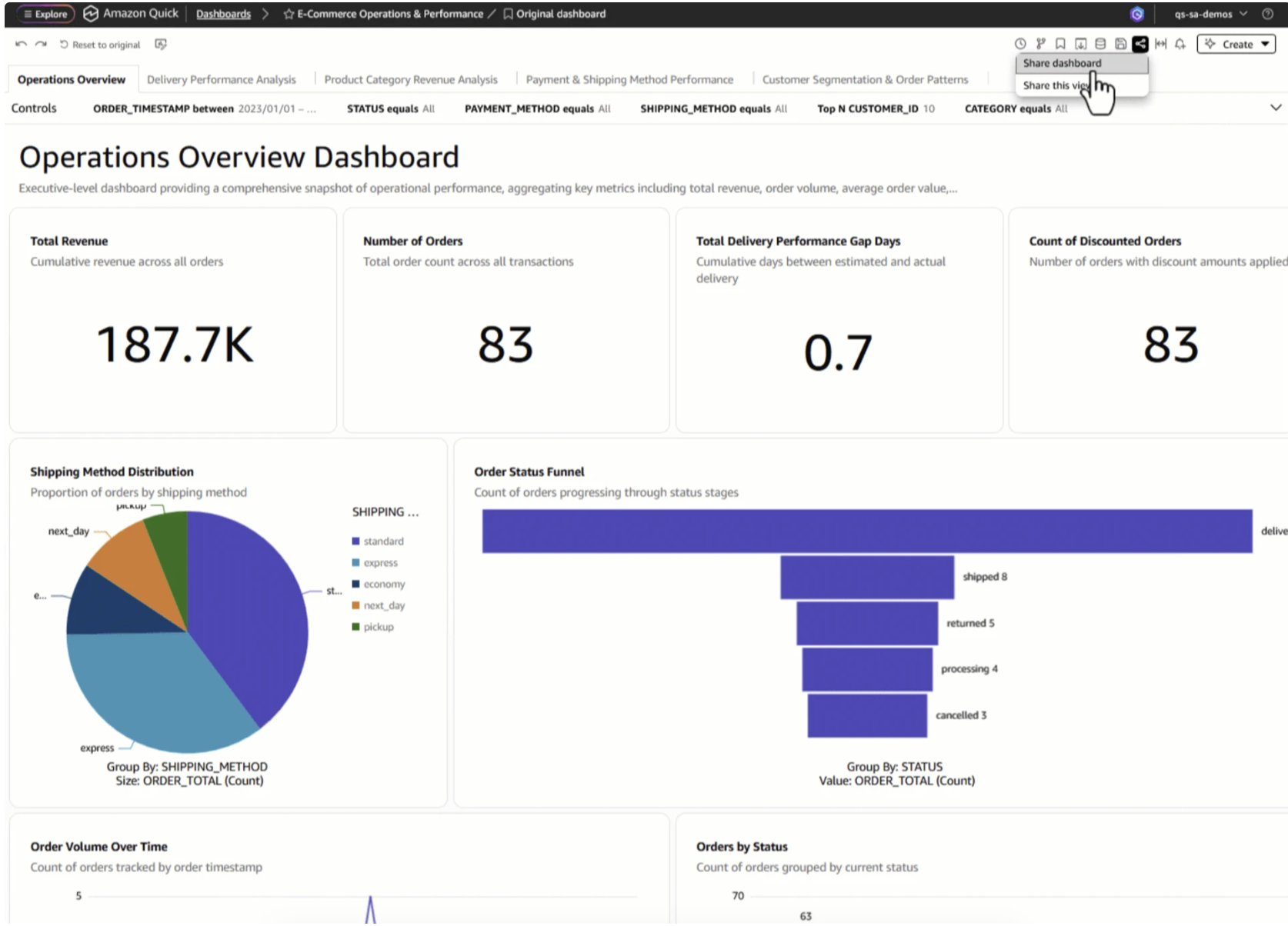Click the cancelled 3 funnel bar
1288x926 pixels.
[x=867, y=715]
